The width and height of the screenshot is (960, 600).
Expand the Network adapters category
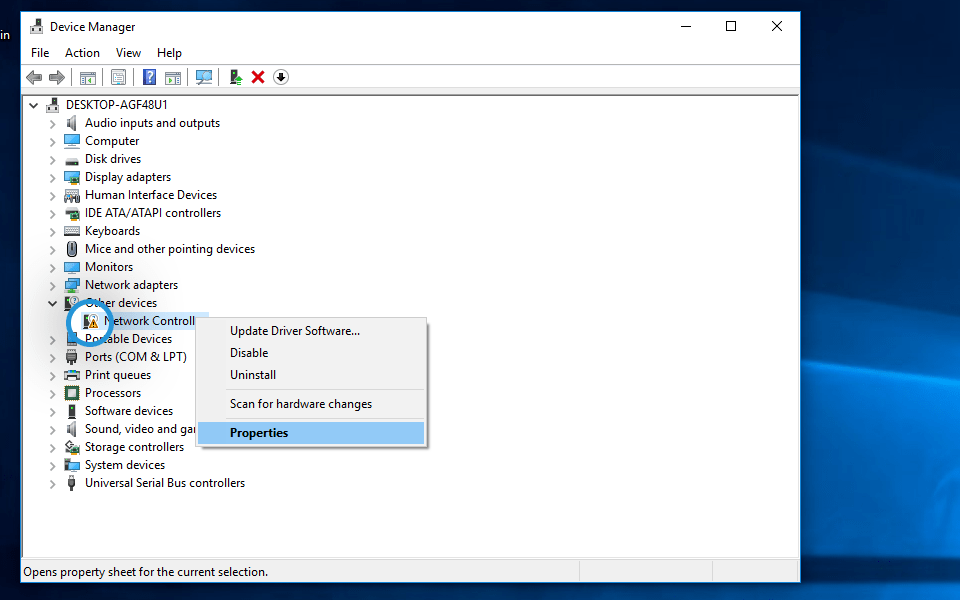(x=52, y=285)
